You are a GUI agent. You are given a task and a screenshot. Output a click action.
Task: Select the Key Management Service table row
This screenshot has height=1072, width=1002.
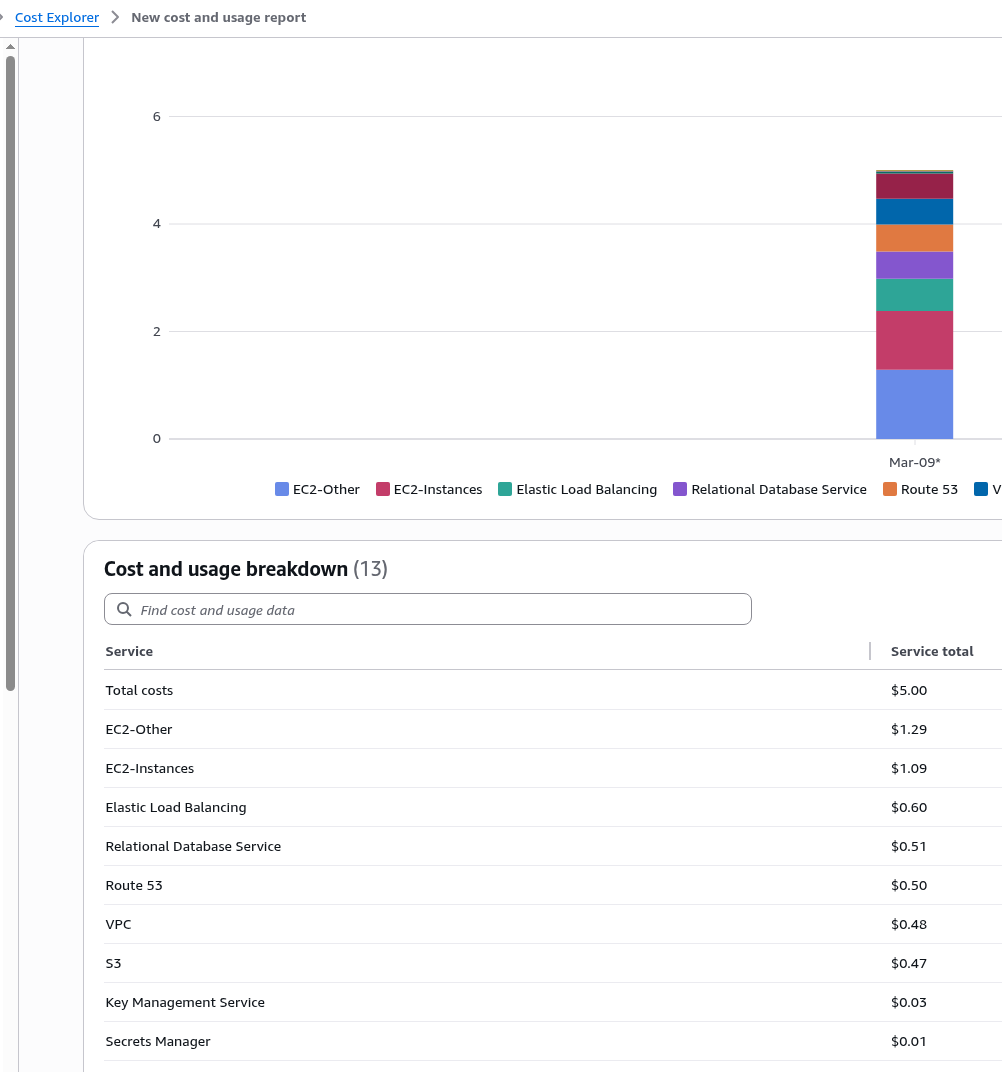(185, 1002)
